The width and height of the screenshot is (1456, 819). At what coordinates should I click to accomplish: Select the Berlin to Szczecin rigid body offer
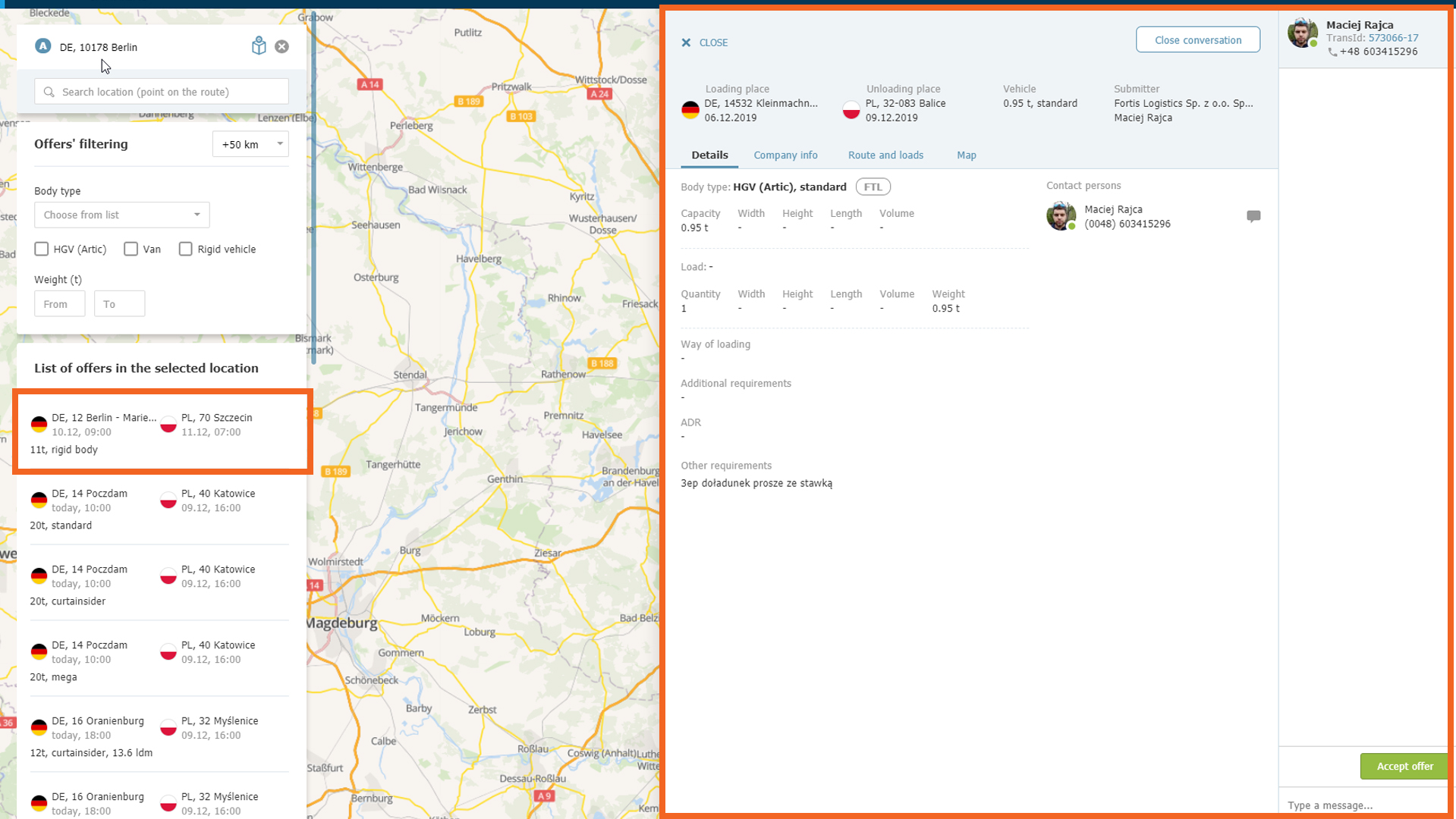pyautogui.click(x=160, y=432)
